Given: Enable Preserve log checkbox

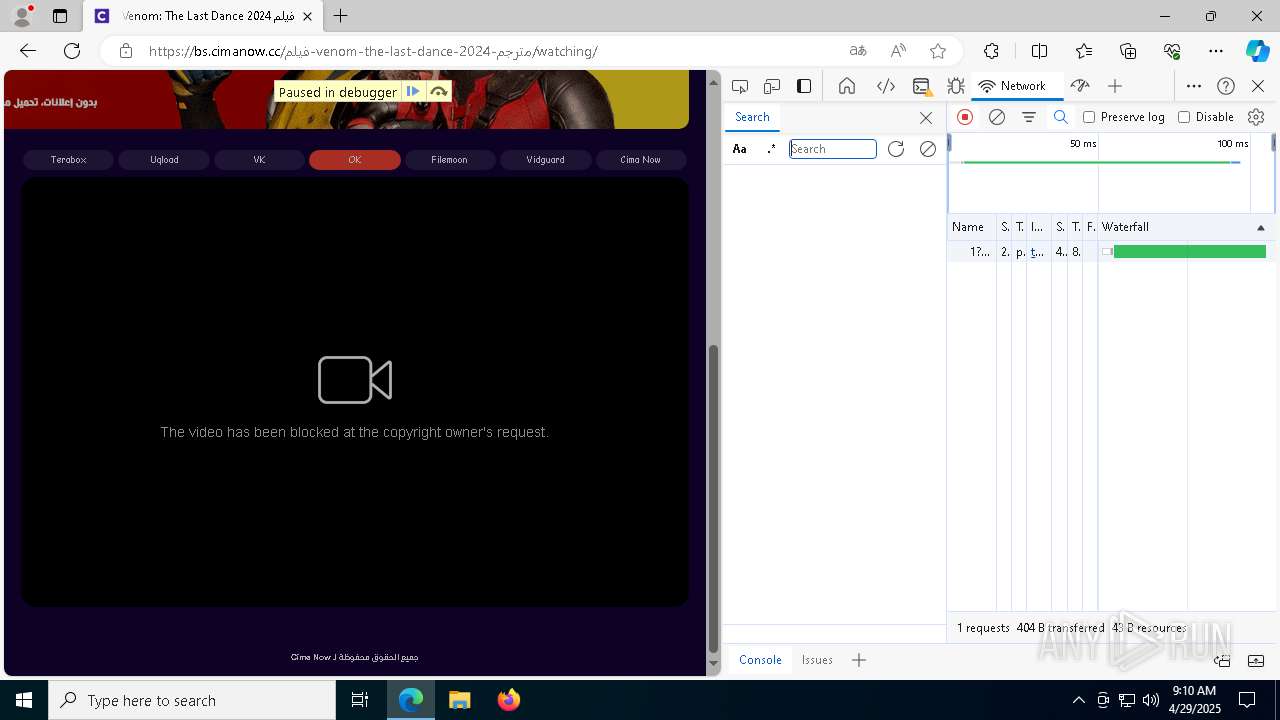Looking at the screenshot, I should [1089, 117].
